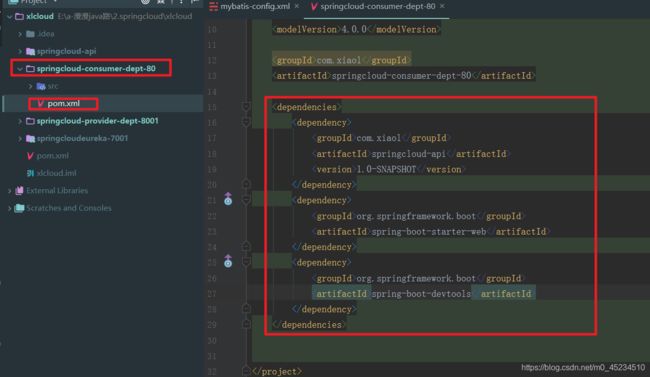Switch to the springcloud-consumer-dept-80 editor tab
650x377 pixels.
click(x=378, y=7)
